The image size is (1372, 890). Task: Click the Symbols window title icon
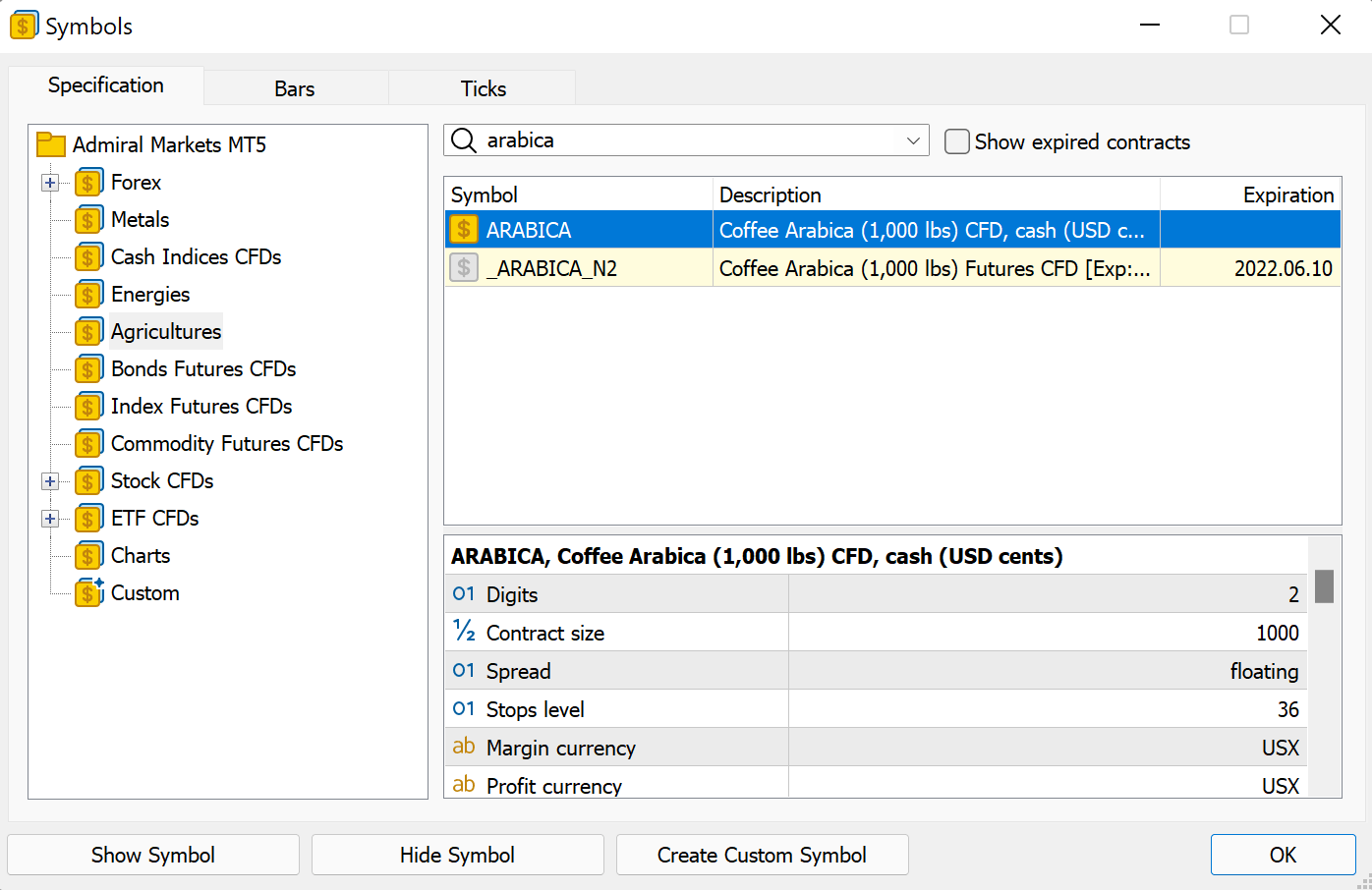click(x=24, y=26)
